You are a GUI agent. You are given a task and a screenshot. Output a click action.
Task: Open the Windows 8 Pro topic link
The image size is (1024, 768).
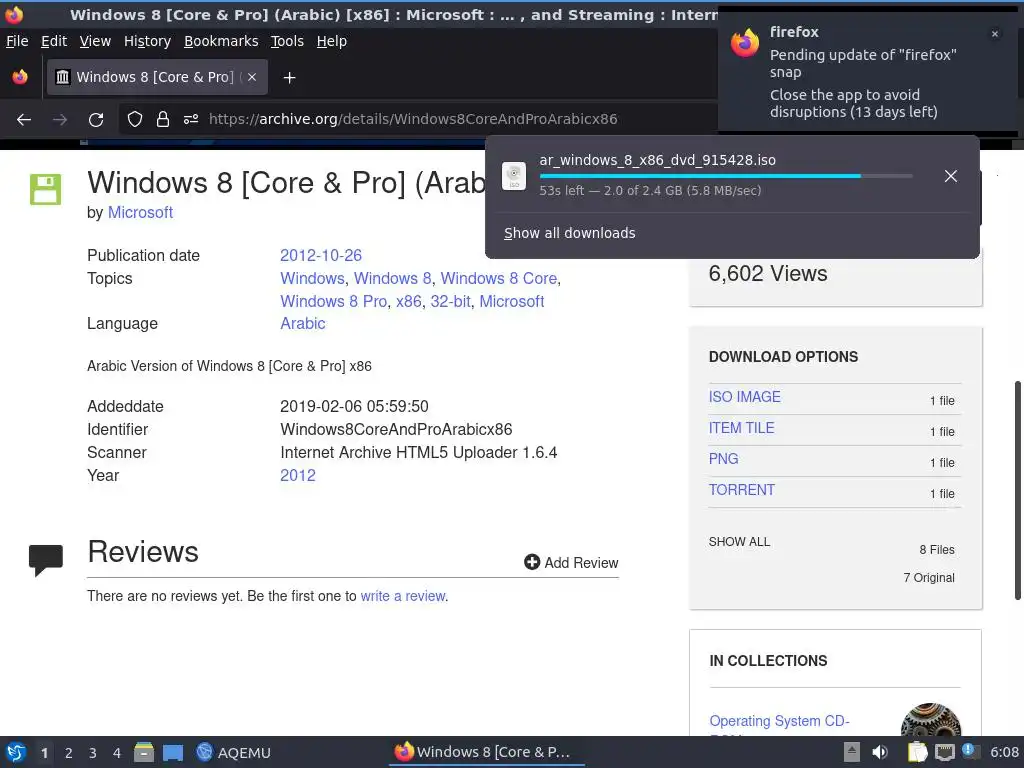coord(334,301)
